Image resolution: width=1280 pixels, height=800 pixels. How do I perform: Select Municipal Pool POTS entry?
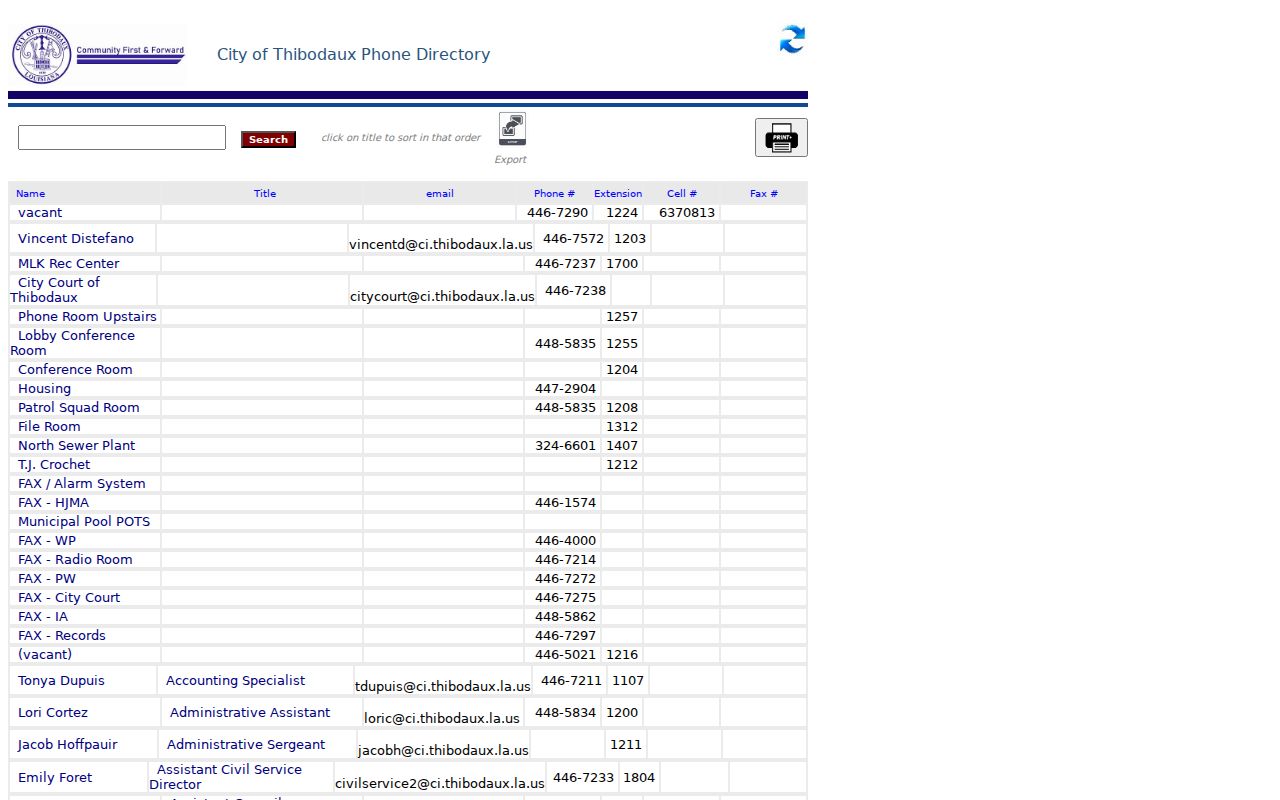coord(84,522)
